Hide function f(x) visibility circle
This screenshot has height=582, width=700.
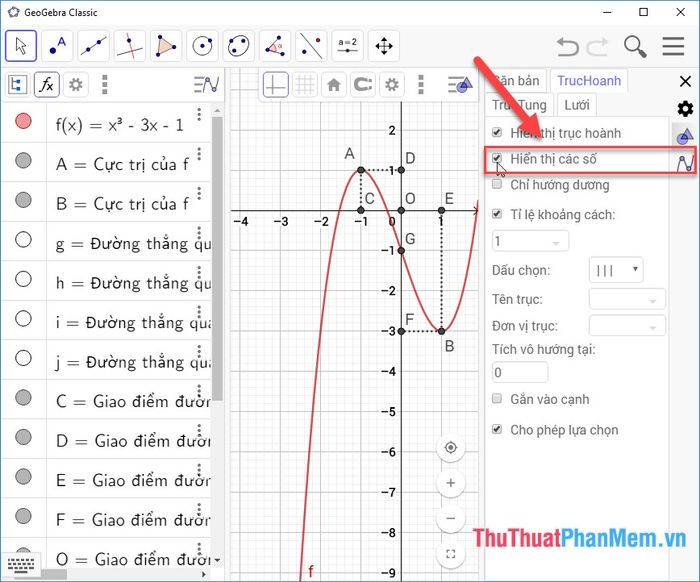coord(23,121)
